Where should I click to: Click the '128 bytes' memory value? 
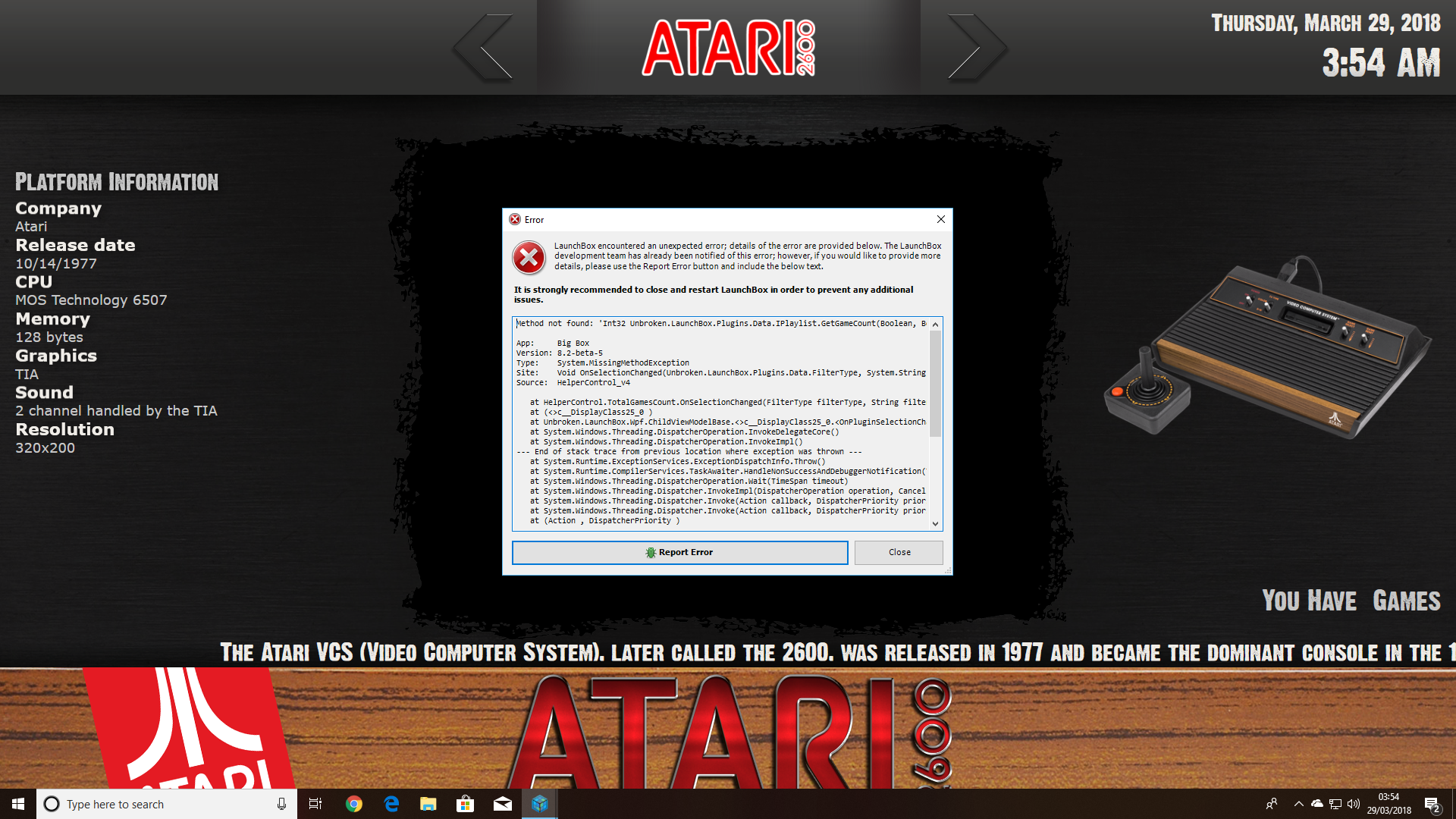pos(49,337)
